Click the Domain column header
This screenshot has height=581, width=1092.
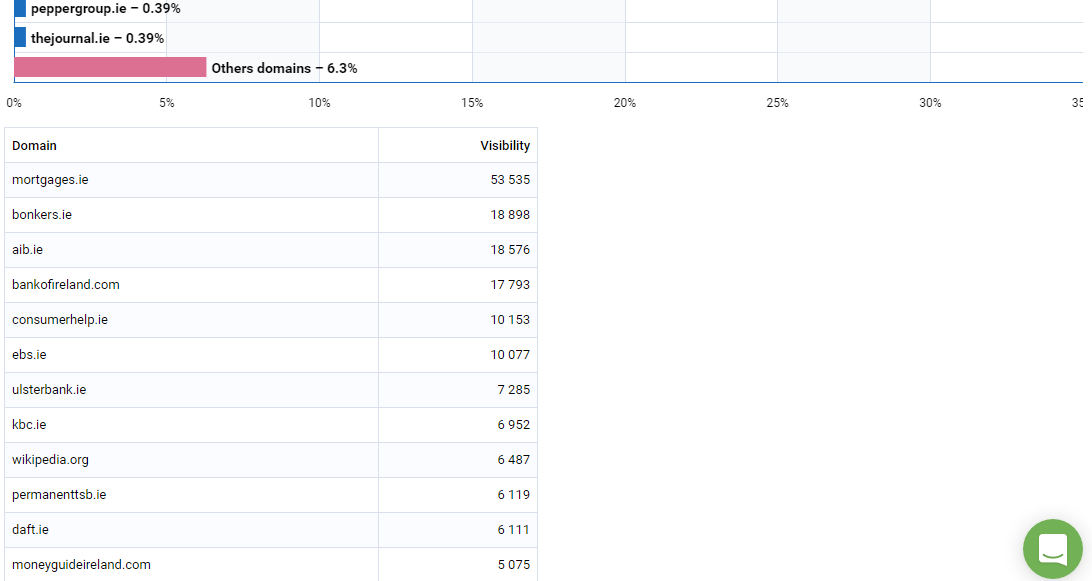click(192, 146)
